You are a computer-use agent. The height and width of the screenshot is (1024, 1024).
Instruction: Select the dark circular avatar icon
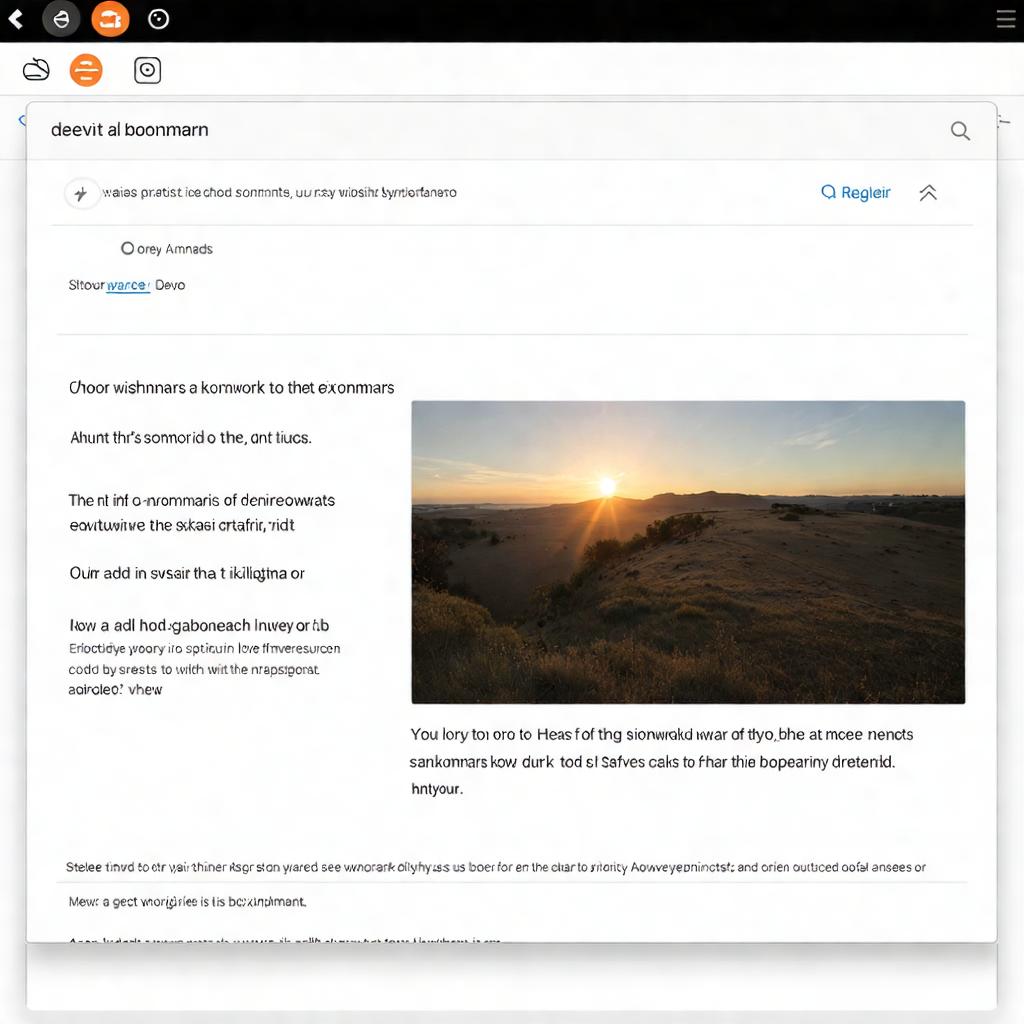coord(61,18)
